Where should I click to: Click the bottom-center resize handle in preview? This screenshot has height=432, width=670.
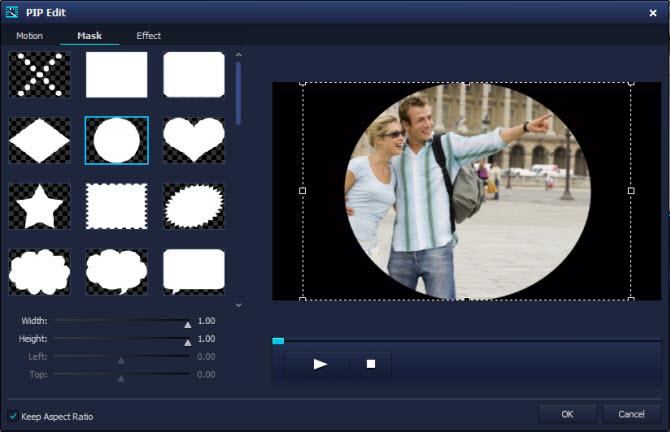tap(467, 299)
